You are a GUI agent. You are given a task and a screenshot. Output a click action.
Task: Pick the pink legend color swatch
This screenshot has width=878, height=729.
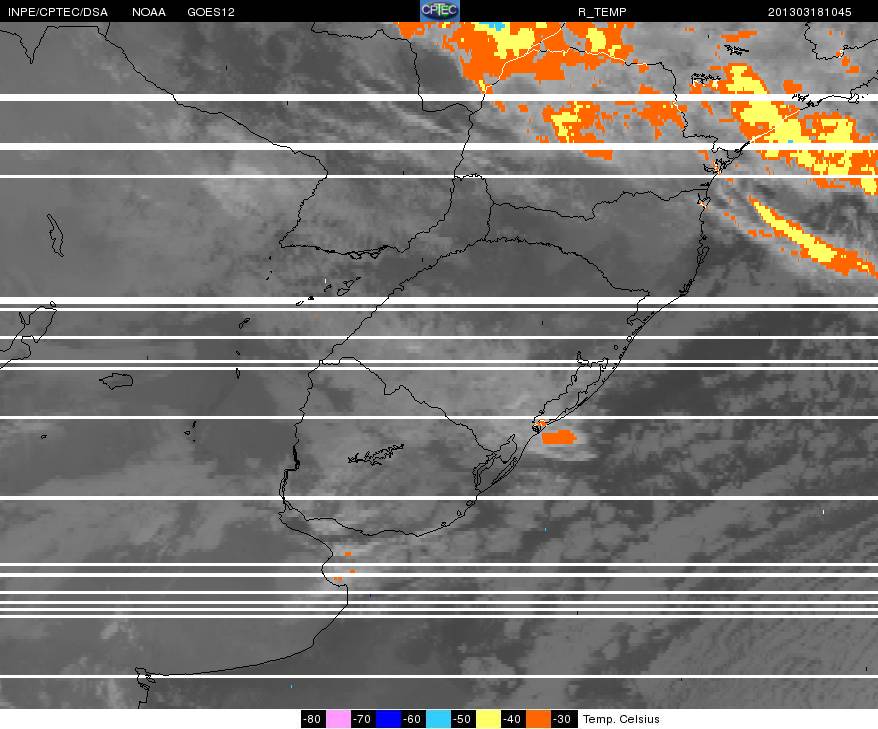click(x=338, y=719)
